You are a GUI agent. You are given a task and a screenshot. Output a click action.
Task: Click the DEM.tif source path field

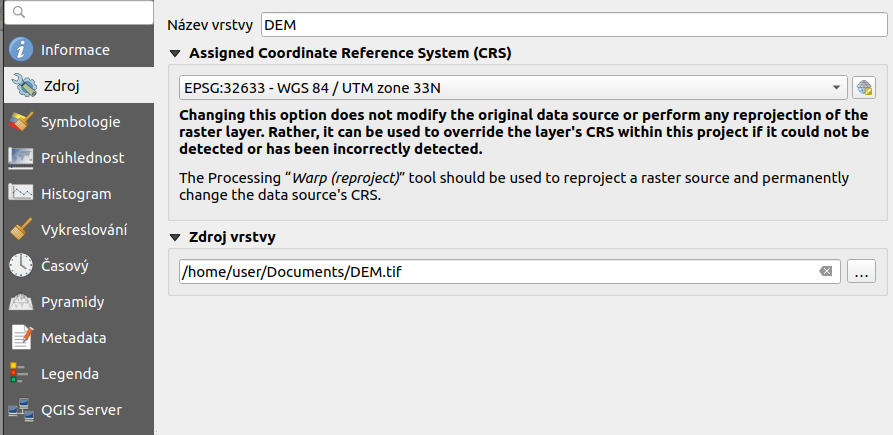pos(510,272)
